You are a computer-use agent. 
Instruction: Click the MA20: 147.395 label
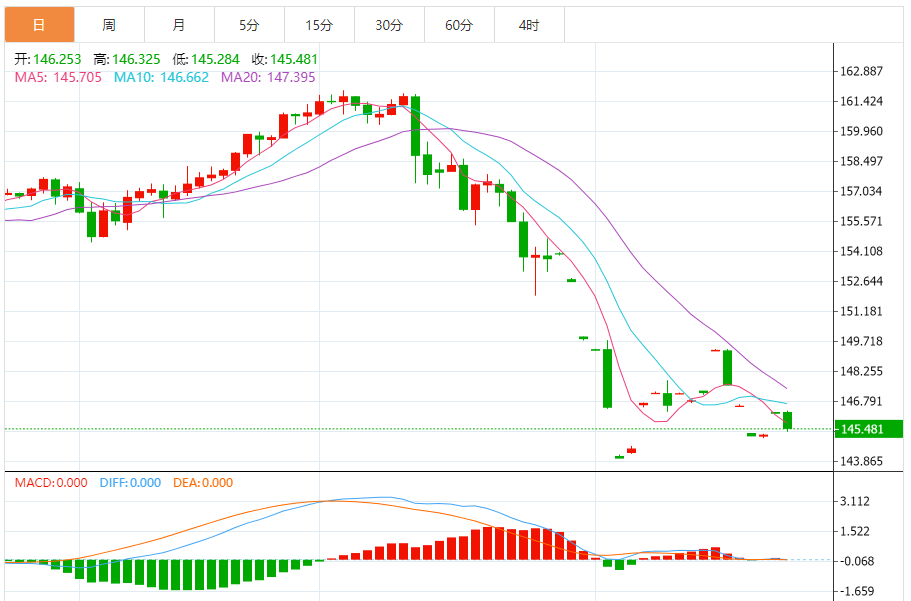click(268, 77)
